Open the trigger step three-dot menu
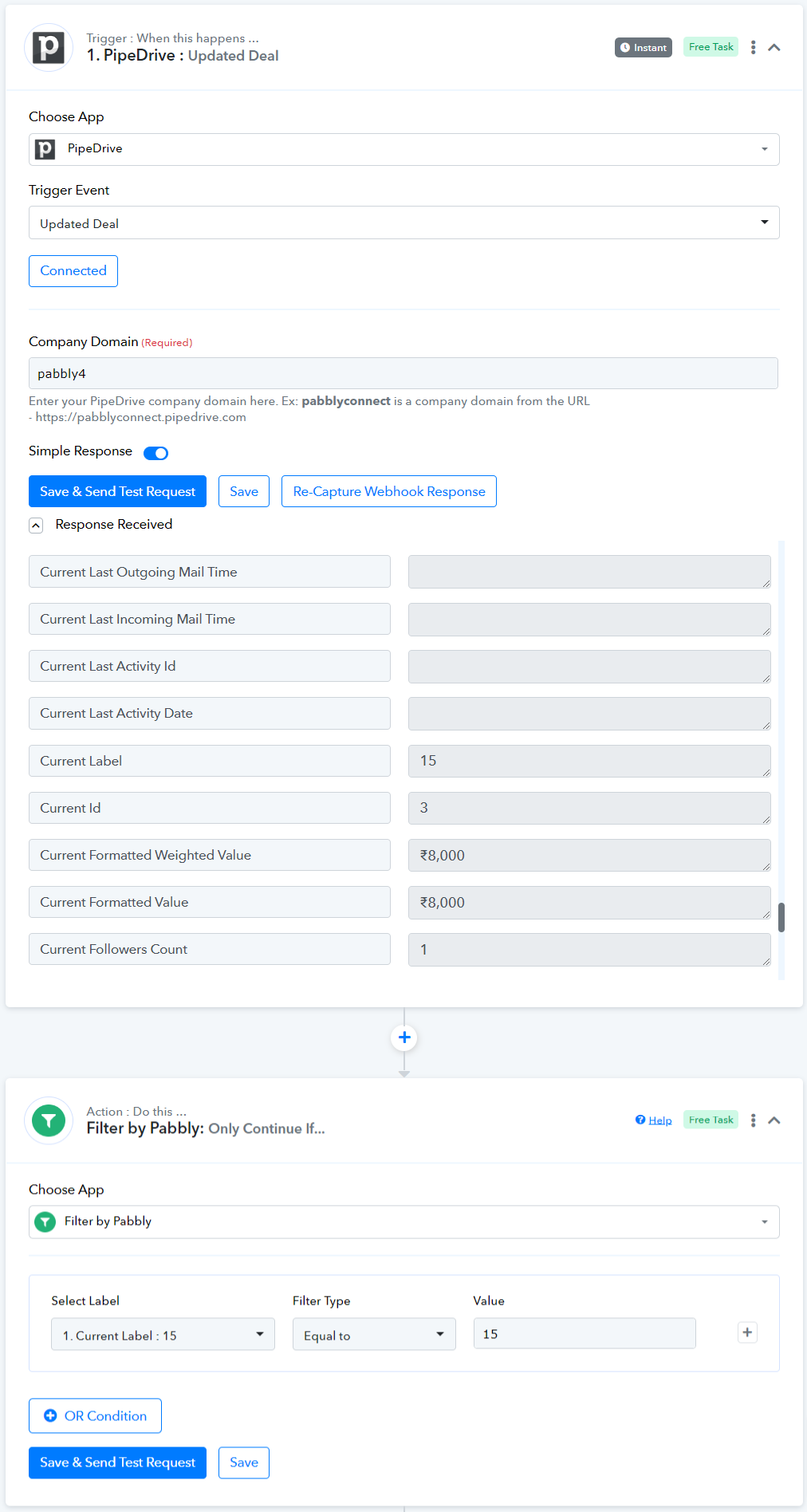Screen dimensions: 807x1512 tap(753, 48)
